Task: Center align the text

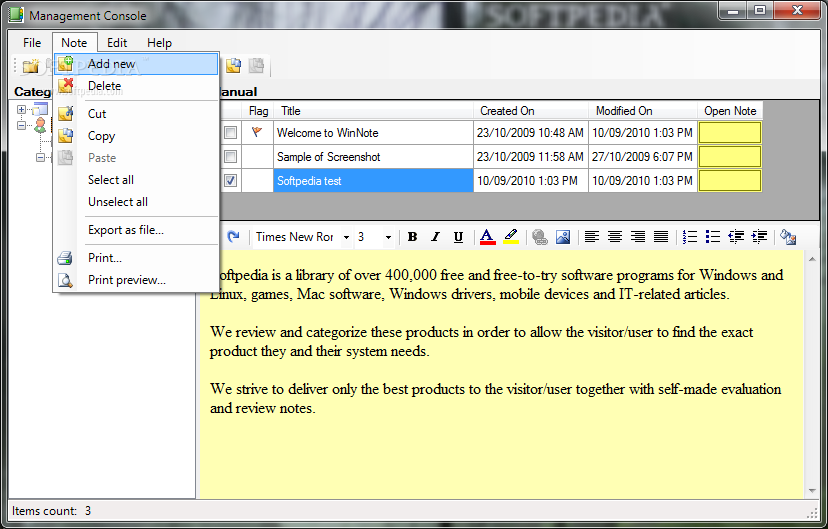Action: pos(615,237)
